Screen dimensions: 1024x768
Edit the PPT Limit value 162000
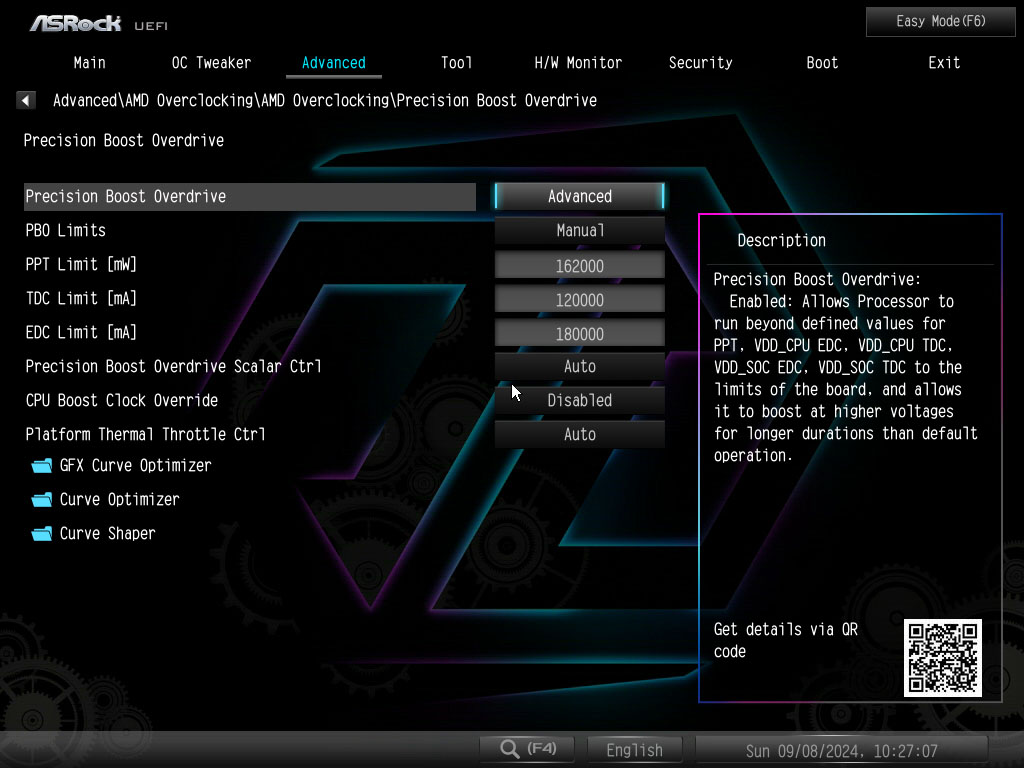(579, 266)
